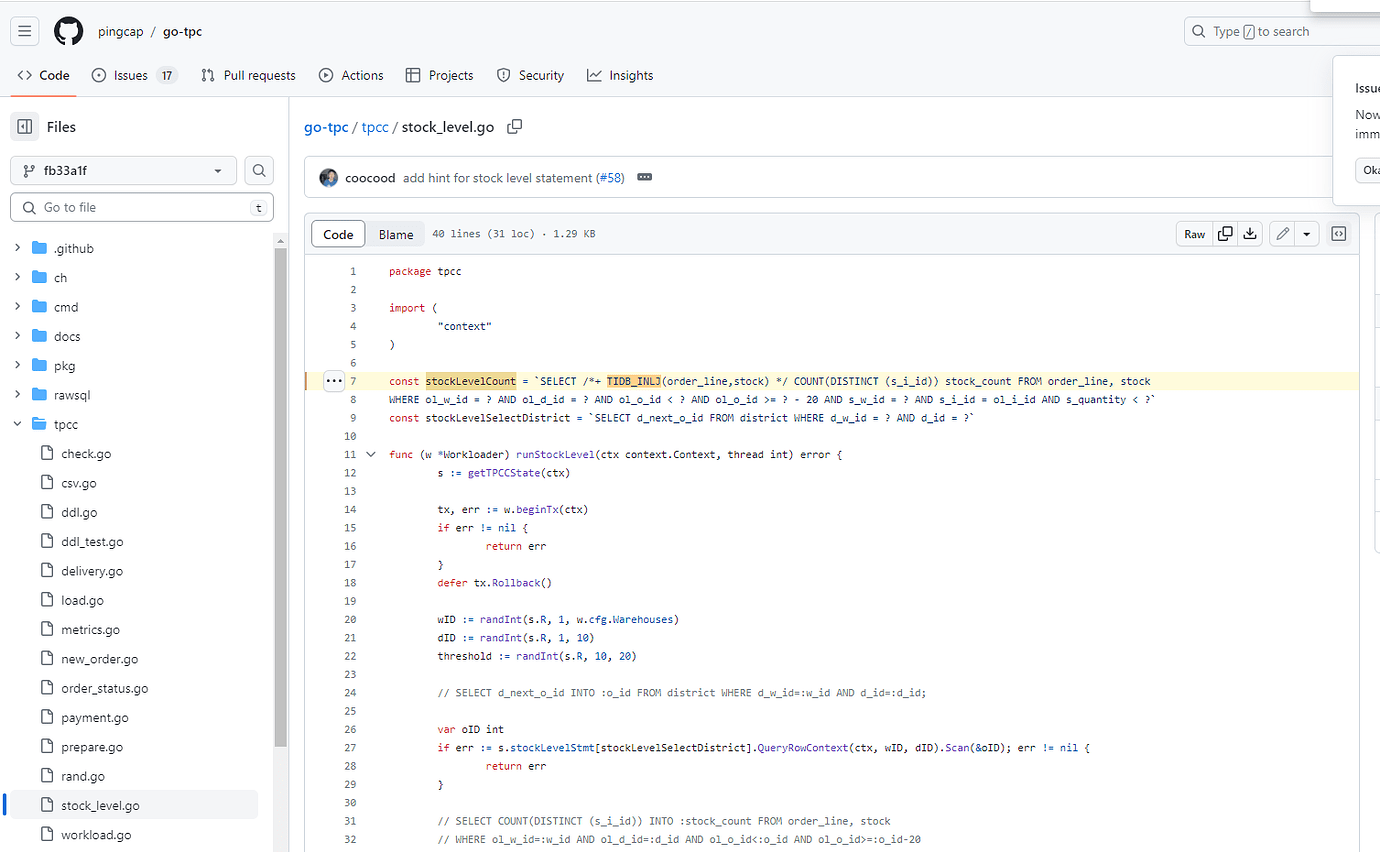
Task: Click the Raw button
Action: (x=1195, y=234)
